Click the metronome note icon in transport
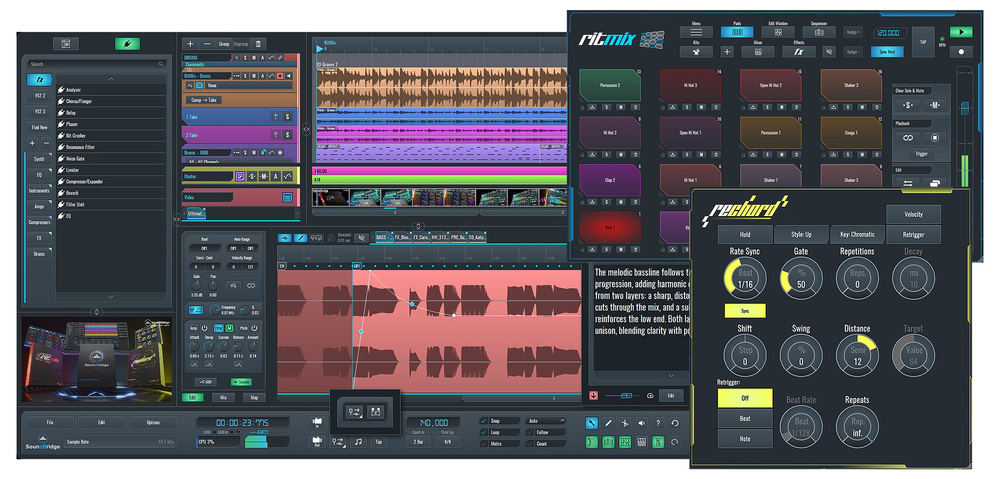 [x=359, y=440]
